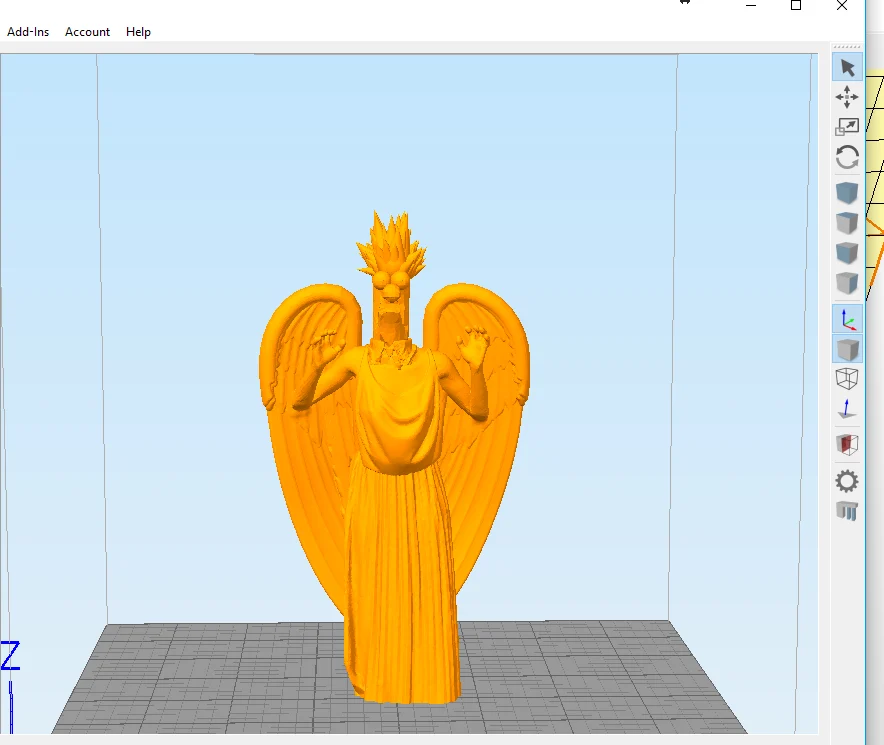This screenshot has width=884, height=745.
Task: Toggle surface normals display
Action: (x=847, y=409)
